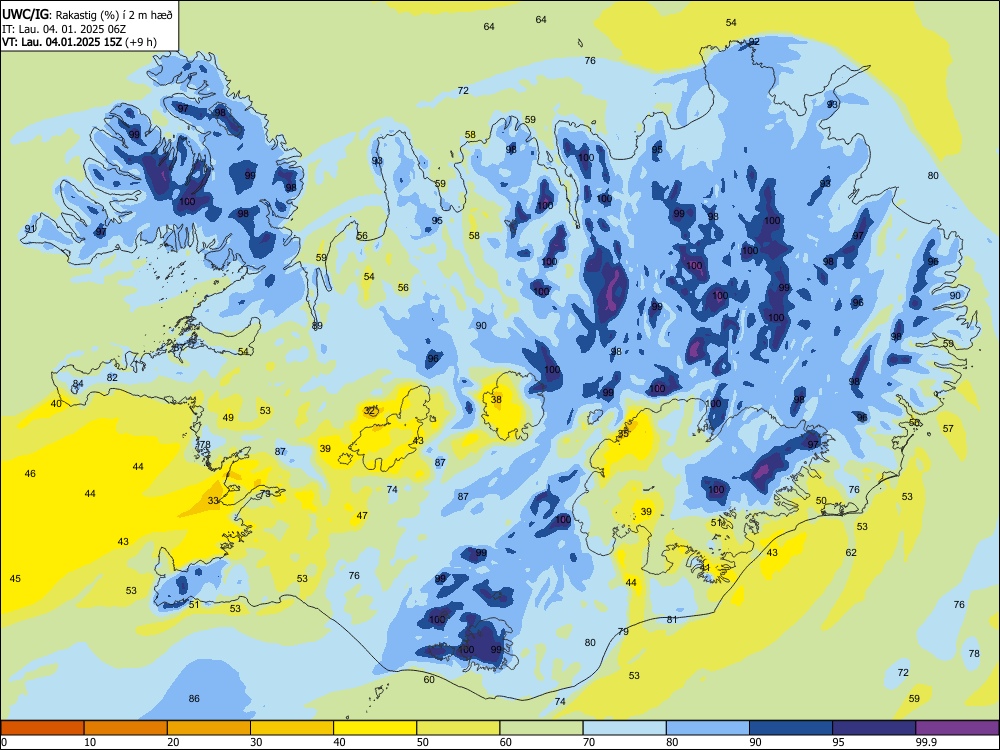Click the low value '33' in the orange patch
Screen dimensions: 1000x750
point(213,501)
